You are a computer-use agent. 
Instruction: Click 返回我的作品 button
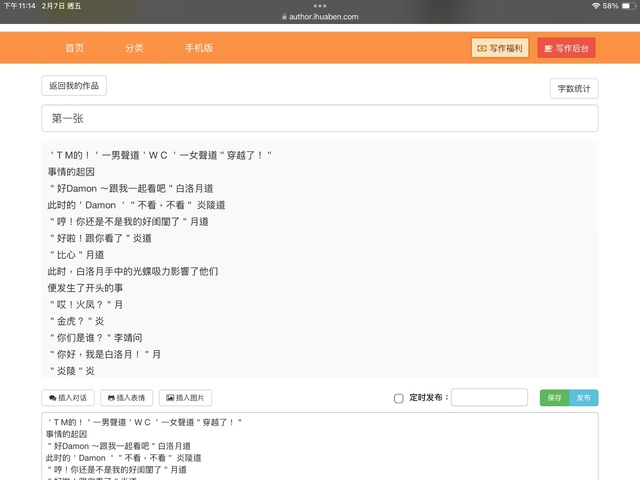click(74, 87)
